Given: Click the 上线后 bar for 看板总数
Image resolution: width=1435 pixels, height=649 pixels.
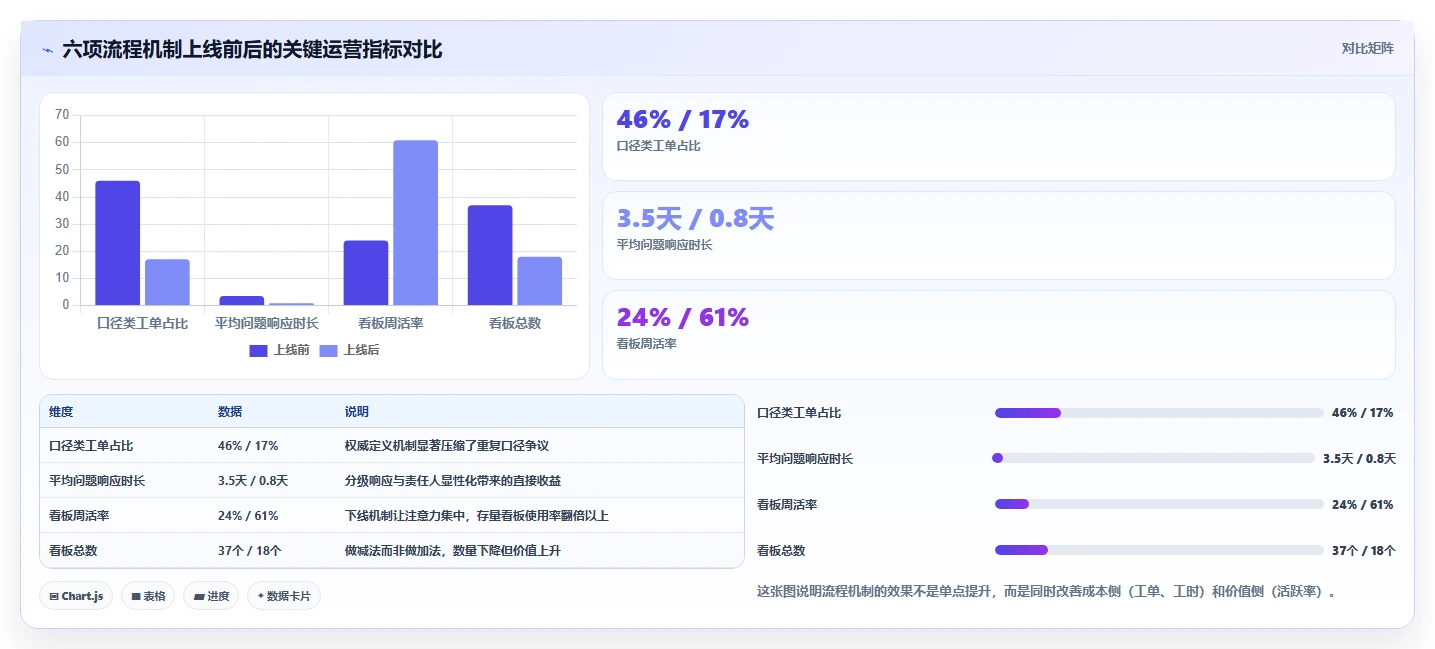Looking at the screenshot, I should click(x=539, y=281).
